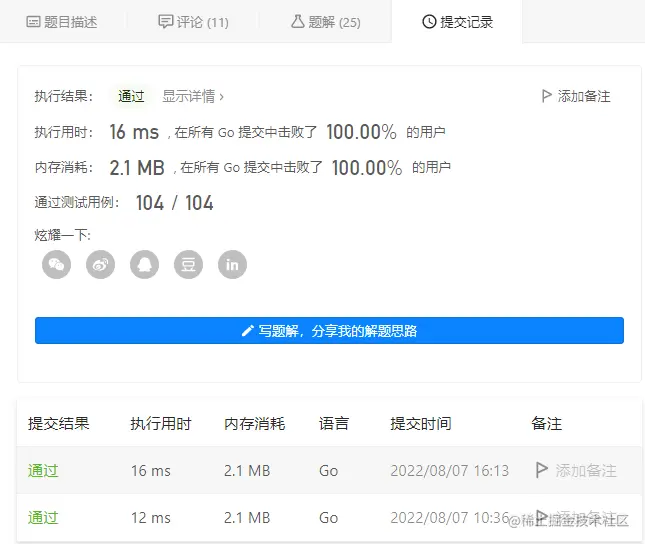Select the 提交记录 tab

pyautogui.click(x=457, y=22)
